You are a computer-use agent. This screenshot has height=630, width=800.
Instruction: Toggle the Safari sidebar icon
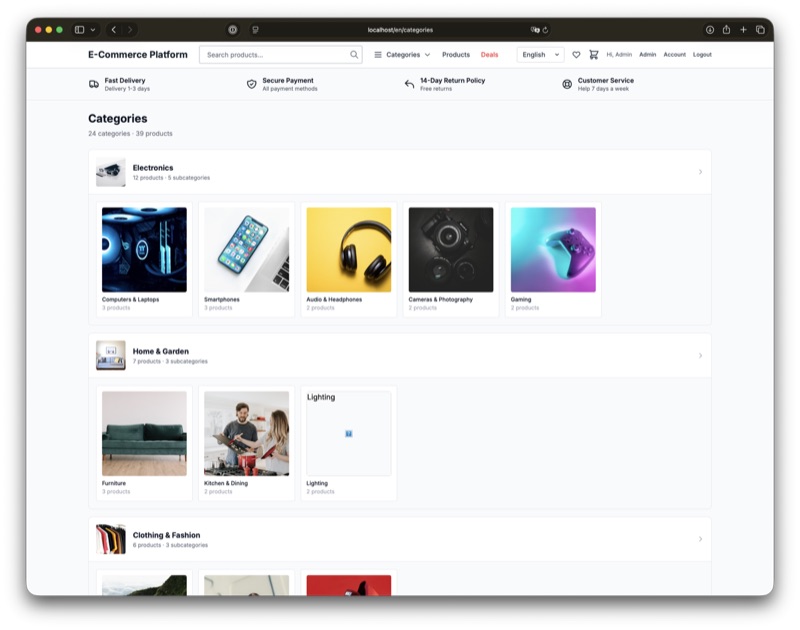point(80,30)
